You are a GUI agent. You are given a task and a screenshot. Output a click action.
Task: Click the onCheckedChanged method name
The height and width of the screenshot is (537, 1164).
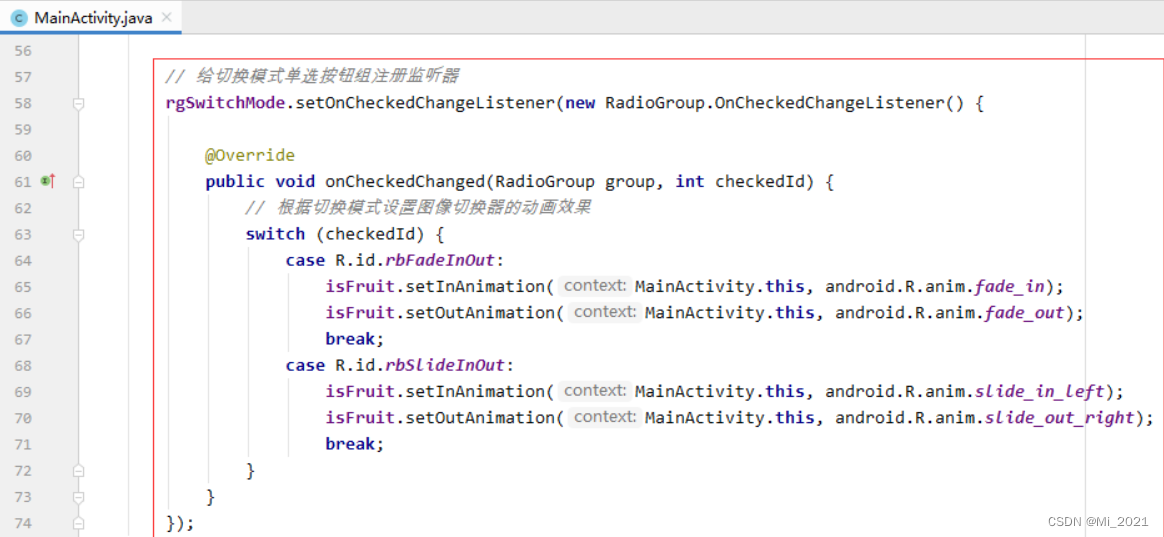pos(405,182)
